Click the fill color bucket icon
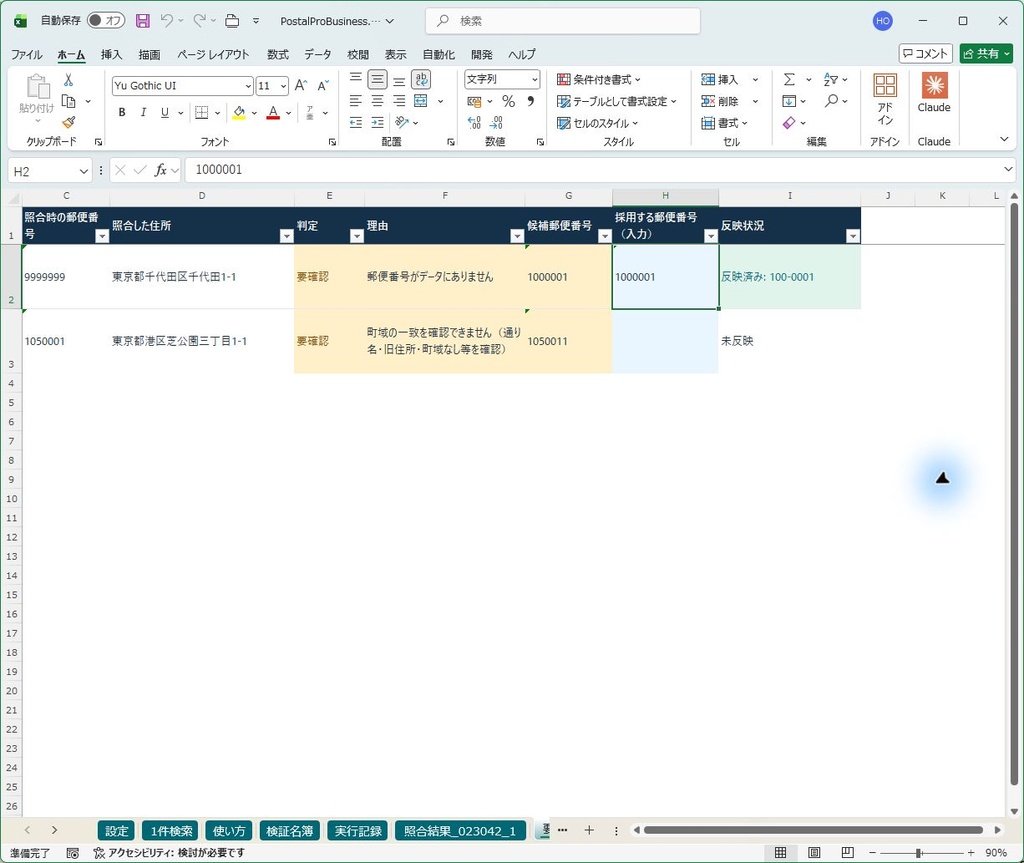 pyautogui.click(x=239, y=112)
